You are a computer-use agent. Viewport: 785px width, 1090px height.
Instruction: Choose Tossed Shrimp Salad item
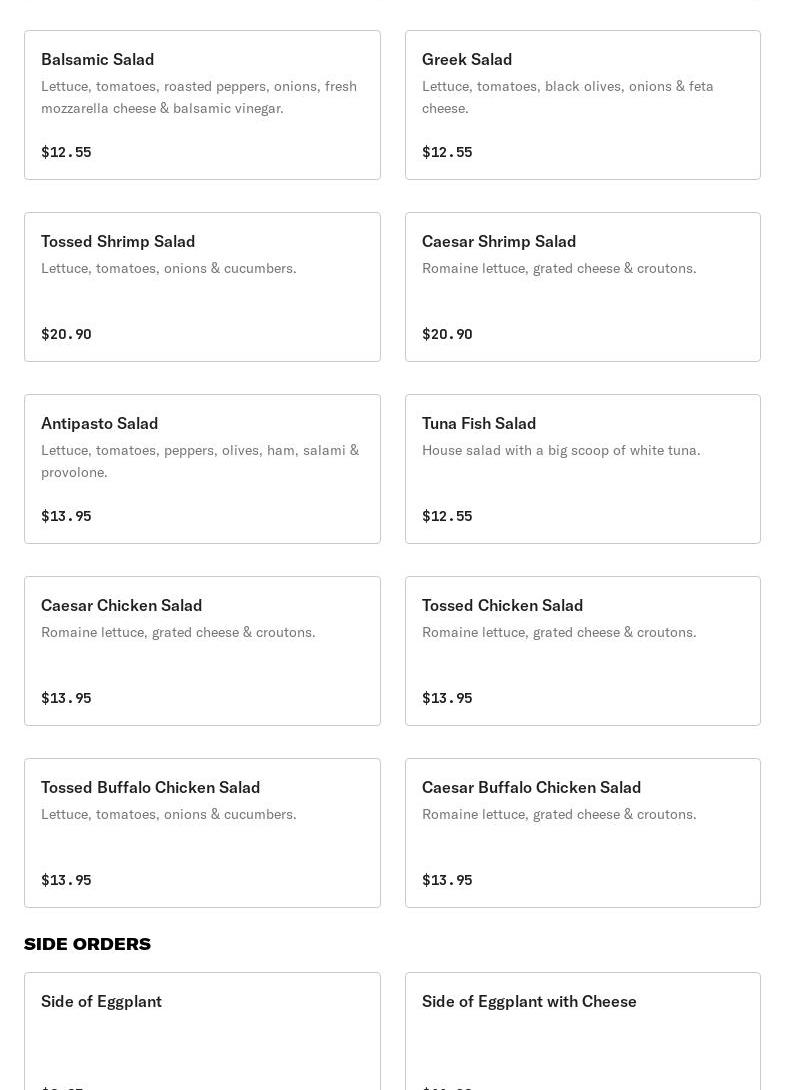(x=202, y=287)
